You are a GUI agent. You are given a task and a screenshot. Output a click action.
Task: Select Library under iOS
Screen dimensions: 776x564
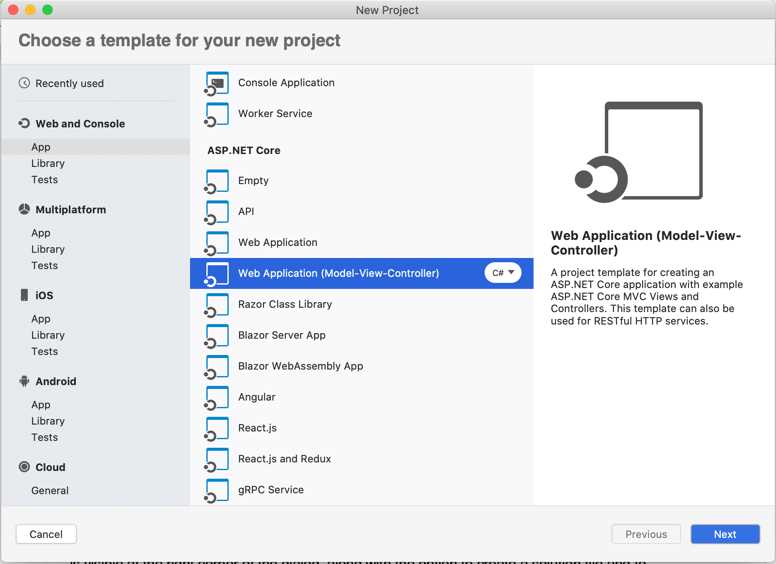coord(48,335)
